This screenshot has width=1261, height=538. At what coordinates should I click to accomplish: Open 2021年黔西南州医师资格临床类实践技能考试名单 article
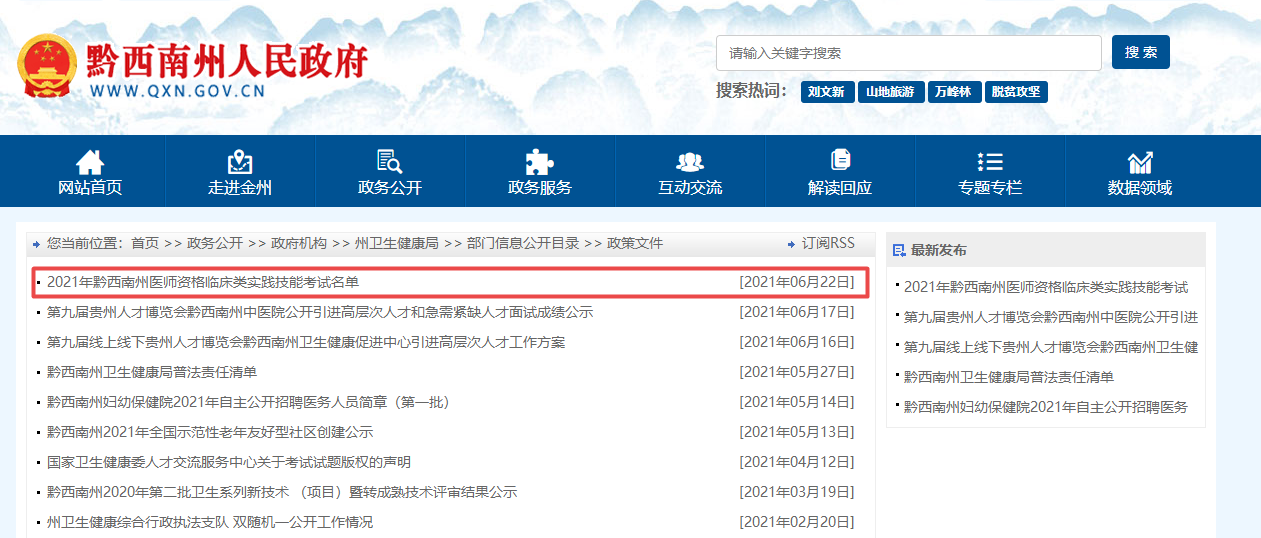click(202, 282)
